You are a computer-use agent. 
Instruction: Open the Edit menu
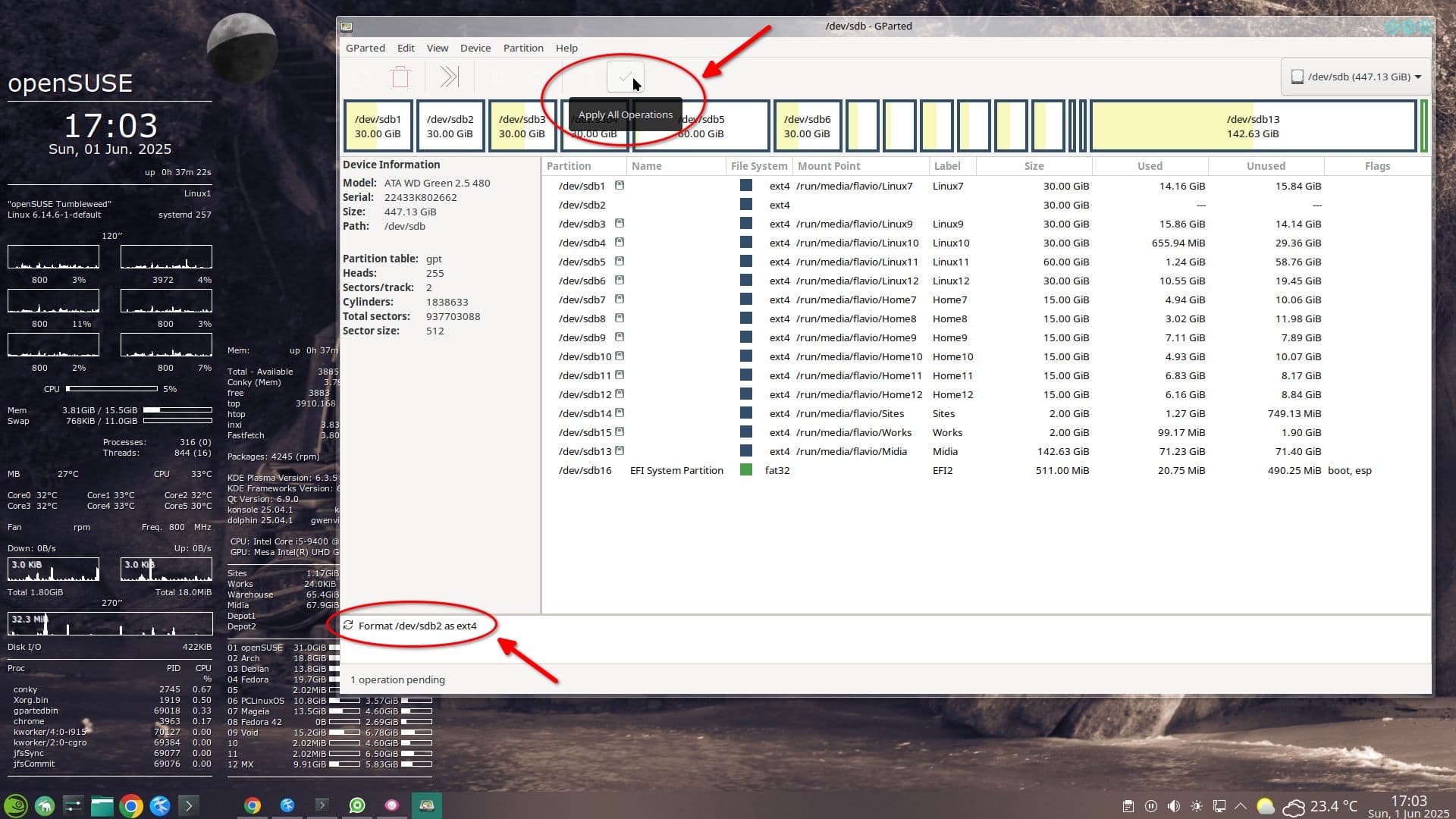tap(406, 48)
